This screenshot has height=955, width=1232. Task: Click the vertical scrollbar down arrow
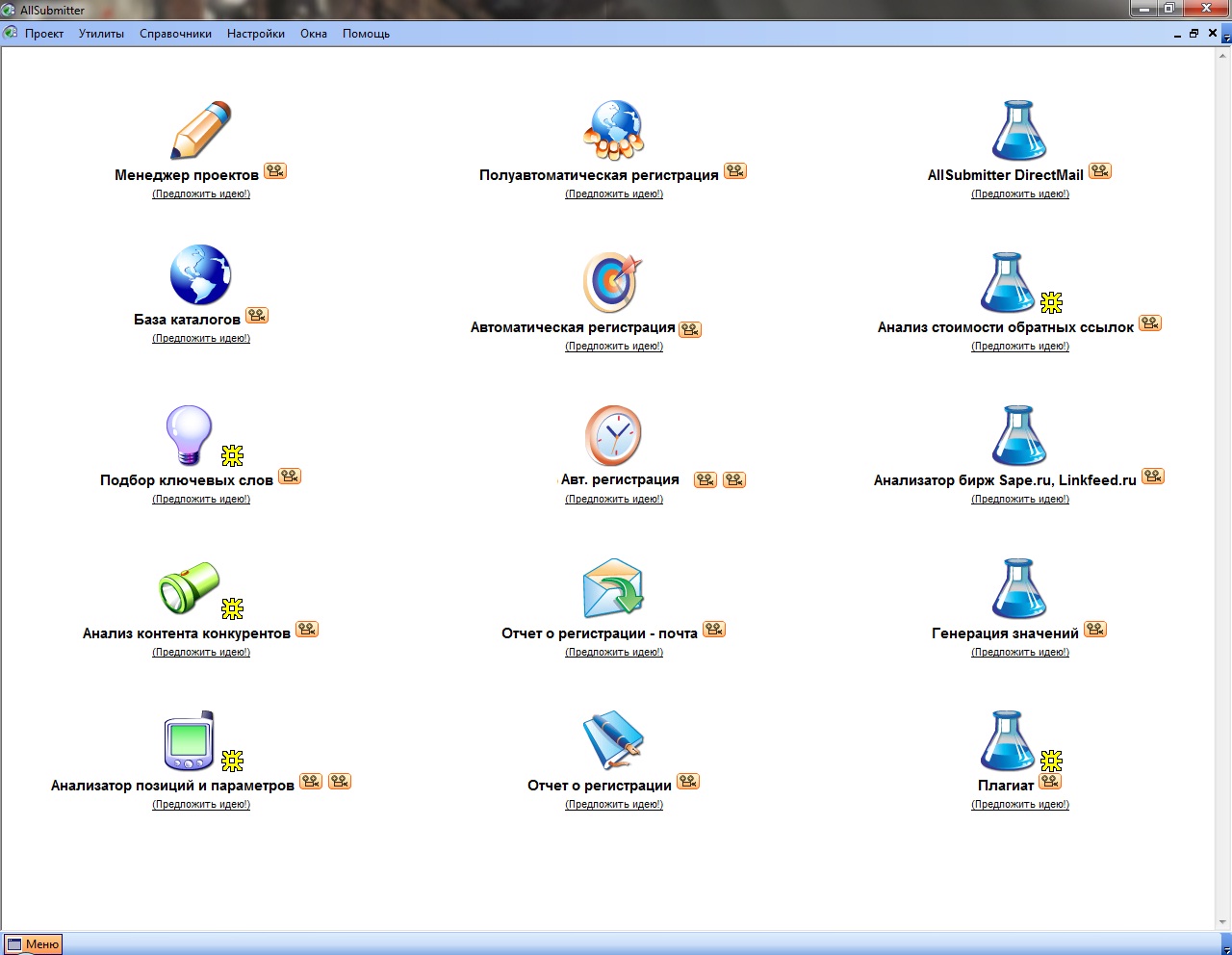pyautogui.click(x=1223, y=923)
